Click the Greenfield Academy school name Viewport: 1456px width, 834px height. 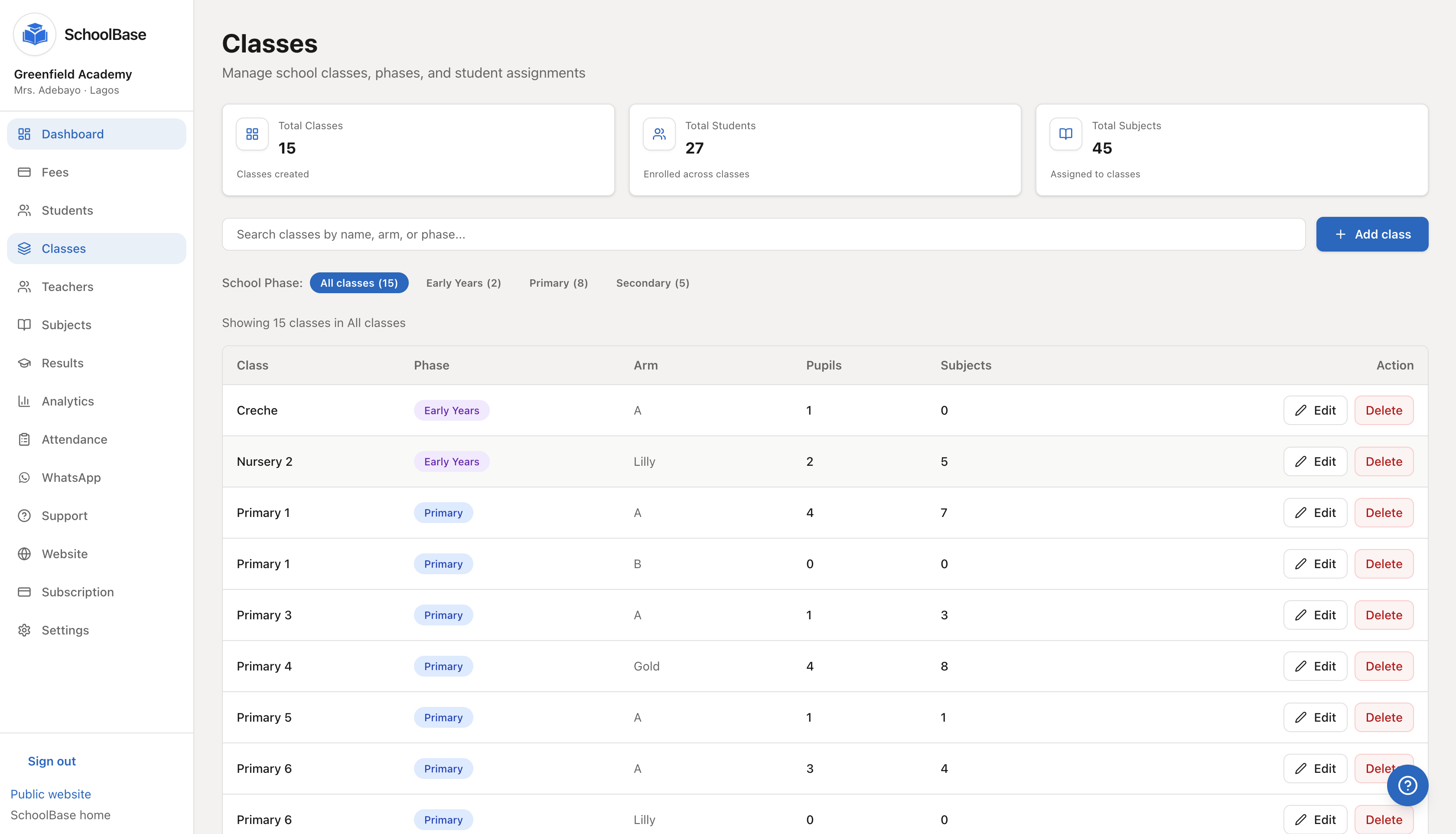[x=73, y=74]
